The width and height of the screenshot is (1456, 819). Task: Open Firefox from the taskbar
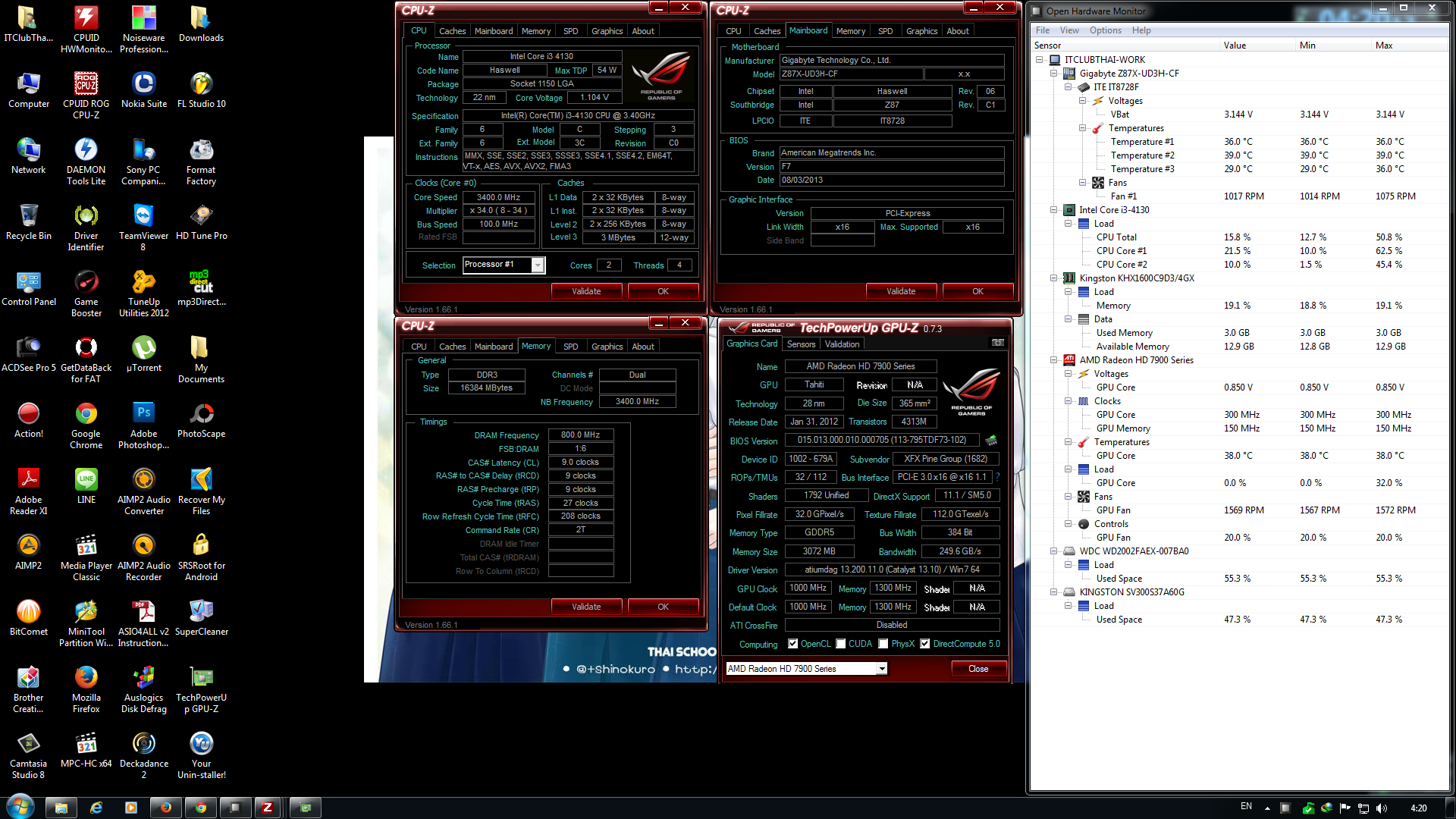[165, 808]
